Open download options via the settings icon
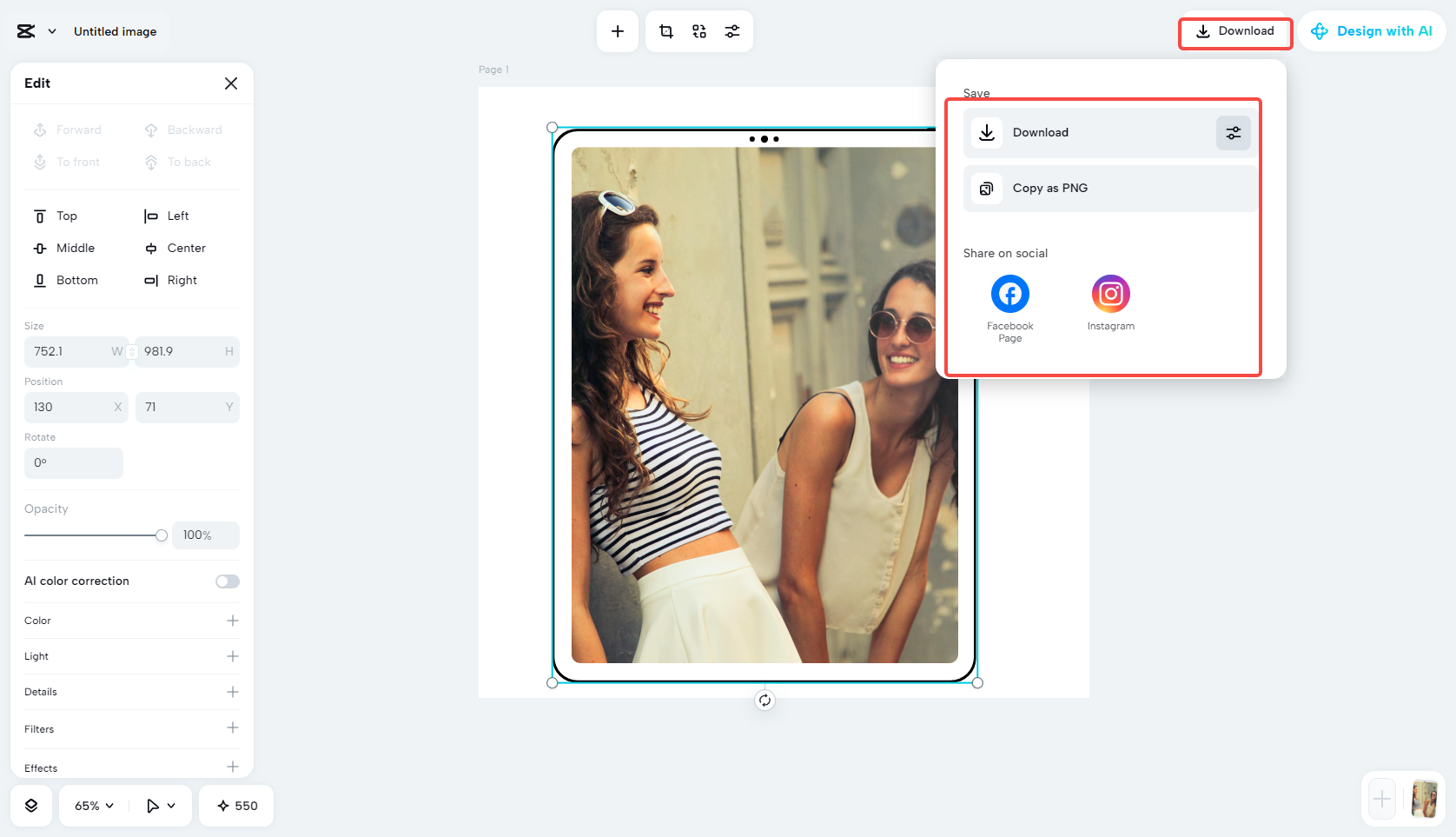This screenshot has height=837, width=1456. (x=1233, y=132)
